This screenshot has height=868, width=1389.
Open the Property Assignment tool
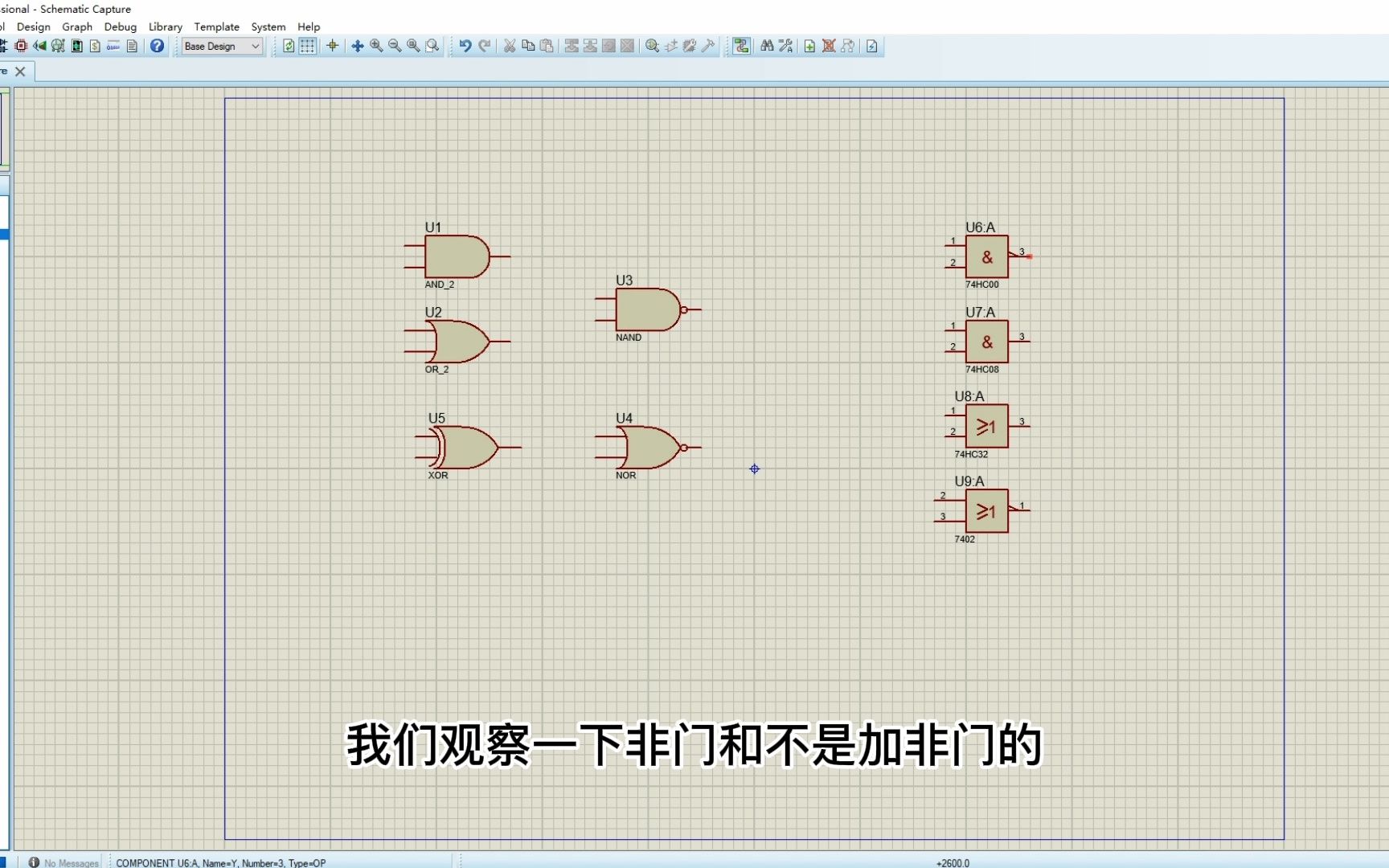pos(787,46)
